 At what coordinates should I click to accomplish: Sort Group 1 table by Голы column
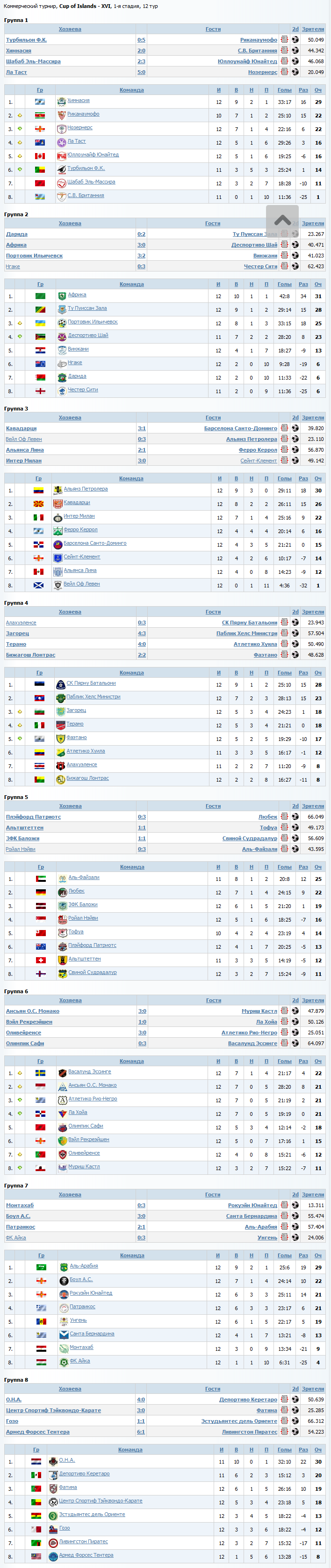coord(284,90)
